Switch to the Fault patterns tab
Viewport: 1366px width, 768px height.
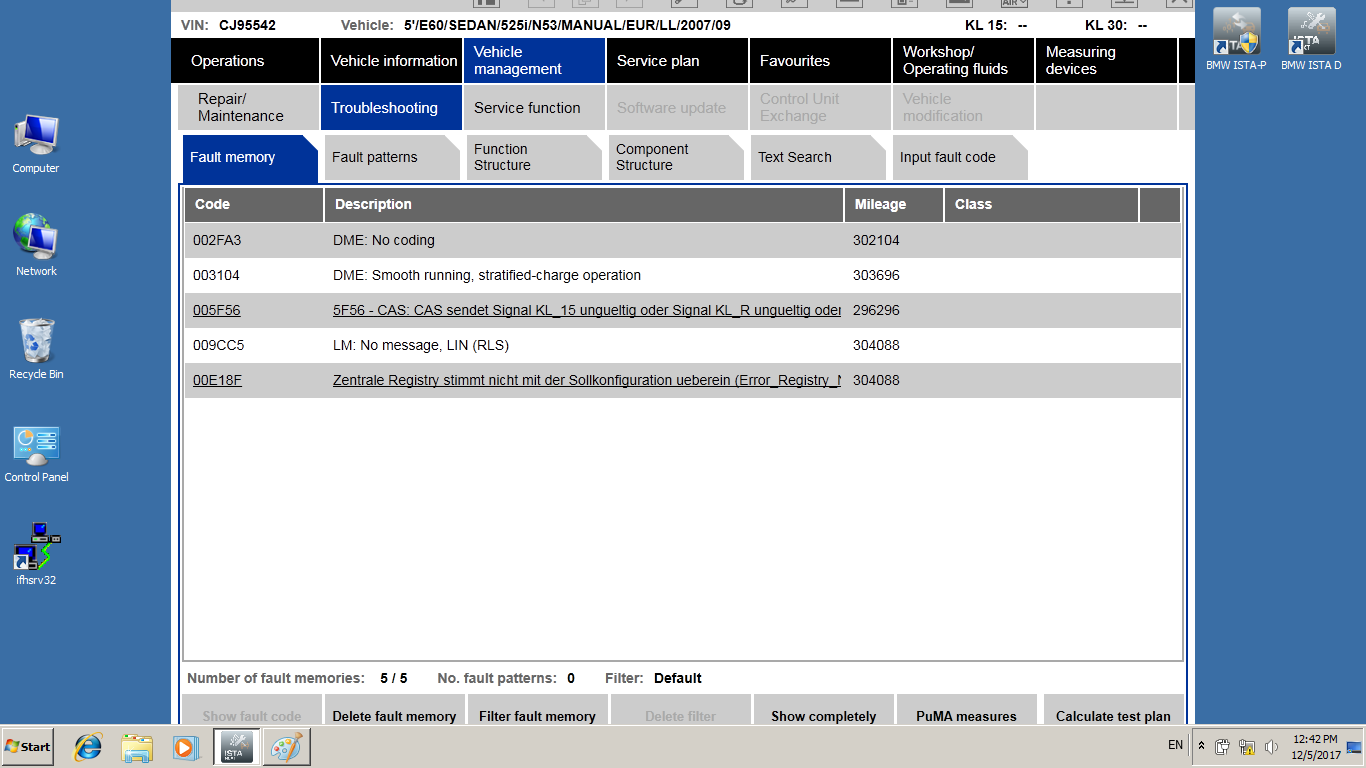pos(375,157)
